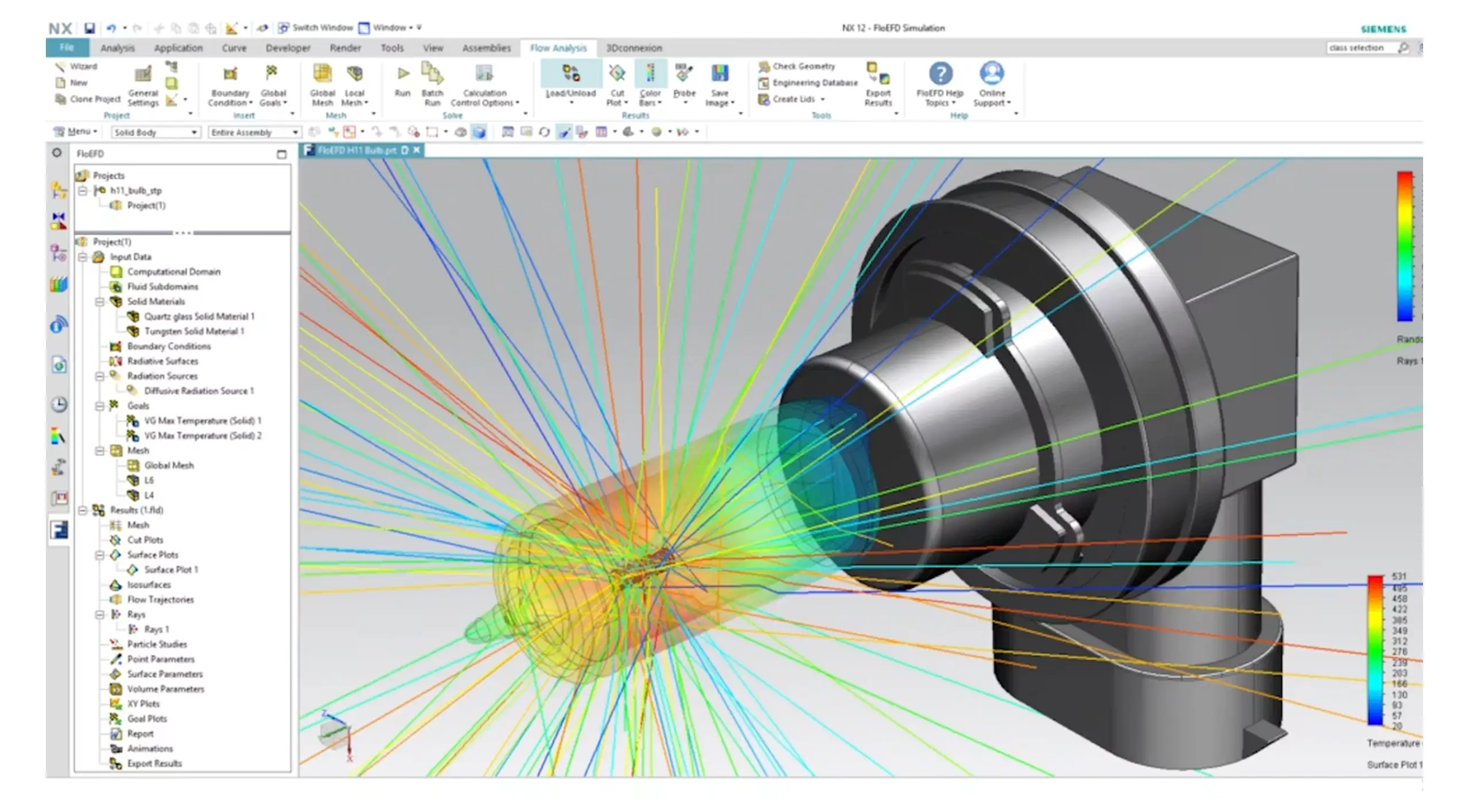Select Flow Trajectories item
The image size is (1469, 812).
click(160, 600)
